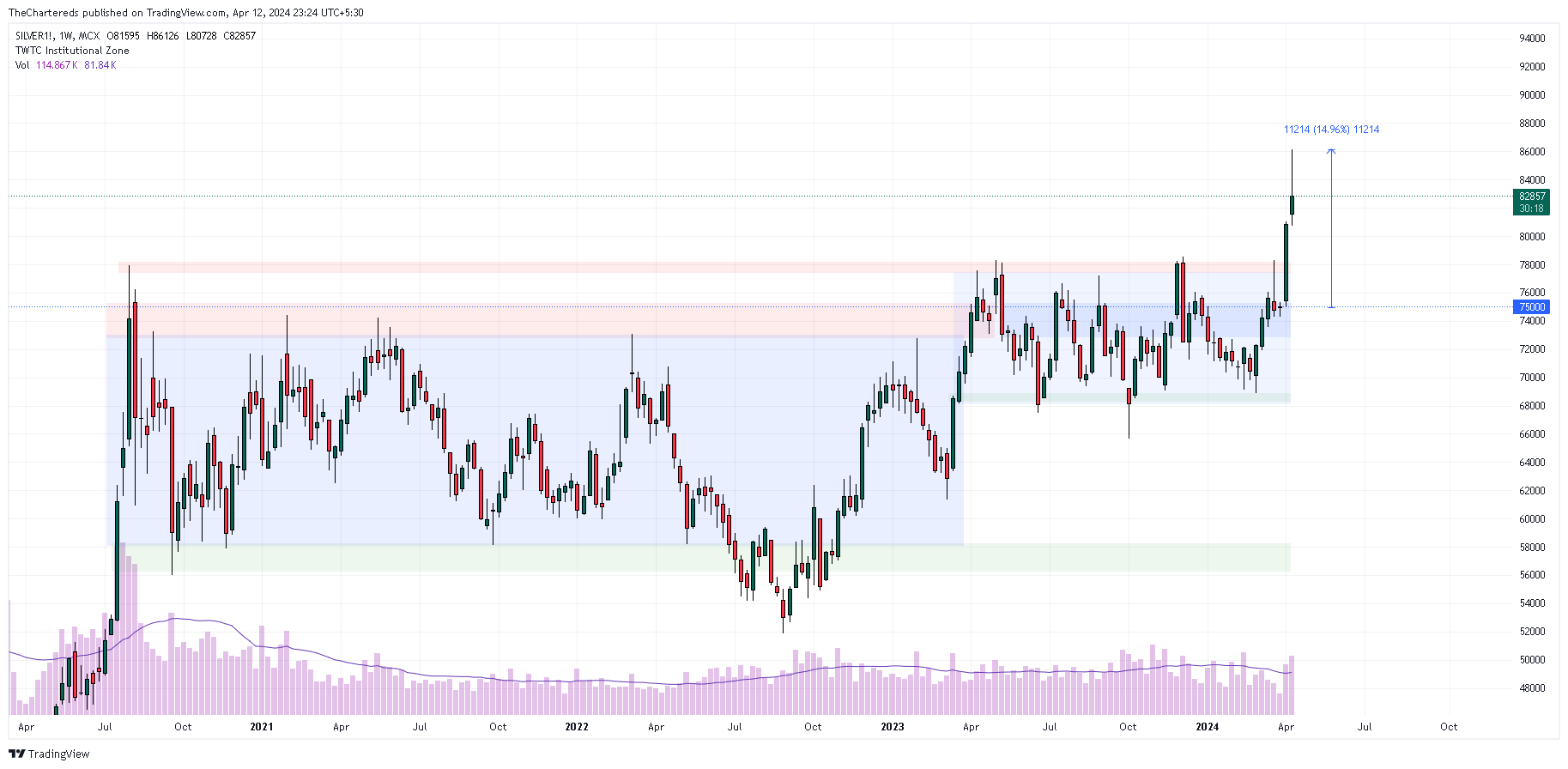1568x769 pixels.
Task: Click the 90000 price axis label
Action: coord(1532,95)
